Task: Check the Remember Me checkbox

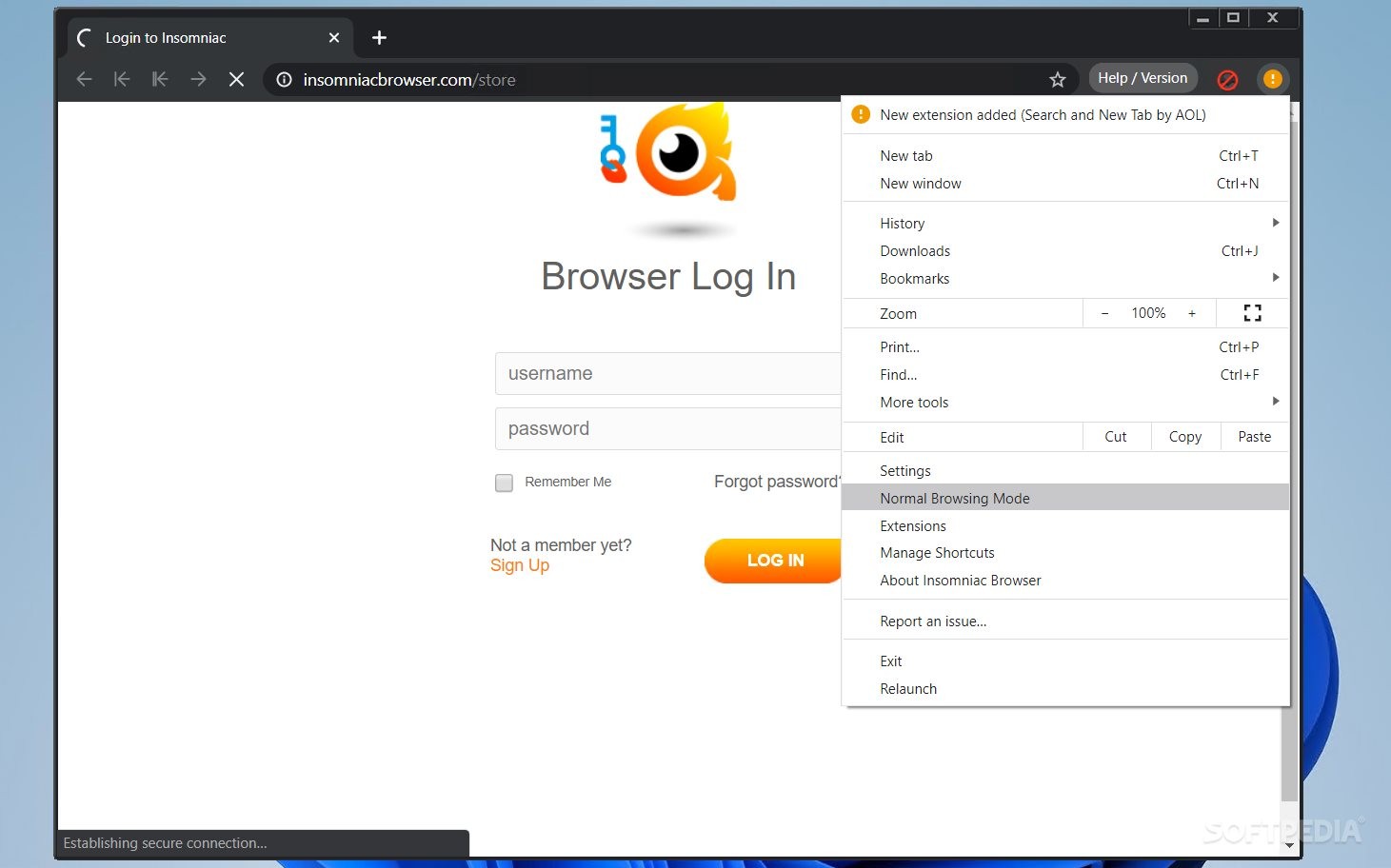Action: point(505,483)
